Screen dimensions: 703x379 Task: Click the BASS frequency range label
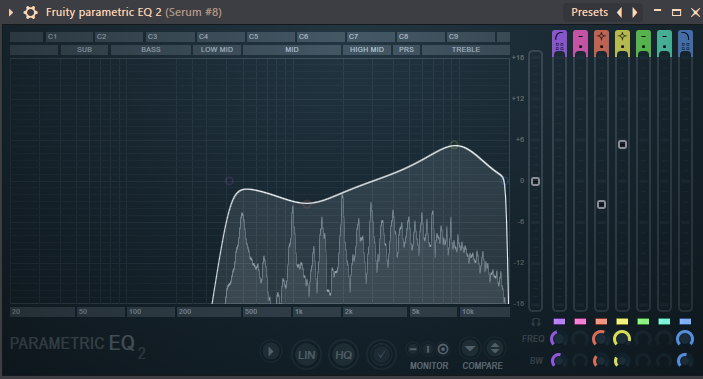point(151,50)
